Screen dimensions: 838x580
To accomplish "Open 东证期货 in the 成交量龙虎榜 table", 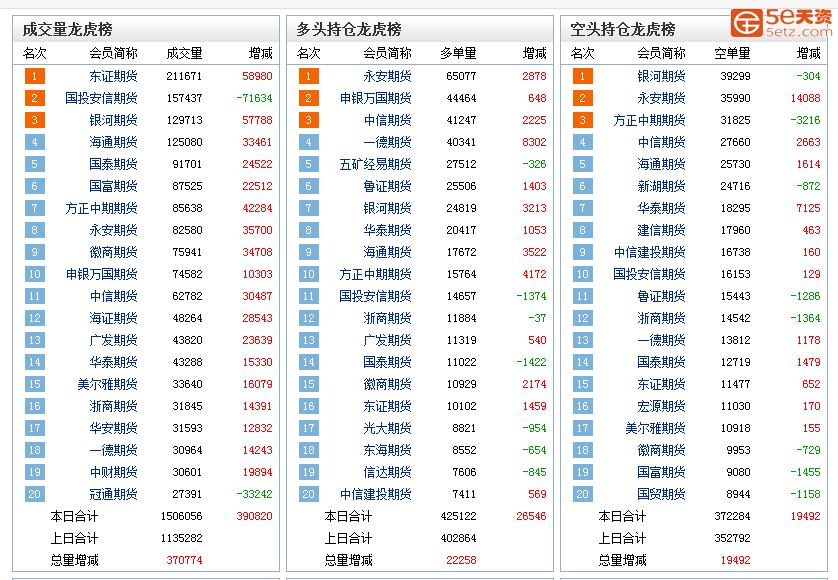I will click(x=113, y=76).
